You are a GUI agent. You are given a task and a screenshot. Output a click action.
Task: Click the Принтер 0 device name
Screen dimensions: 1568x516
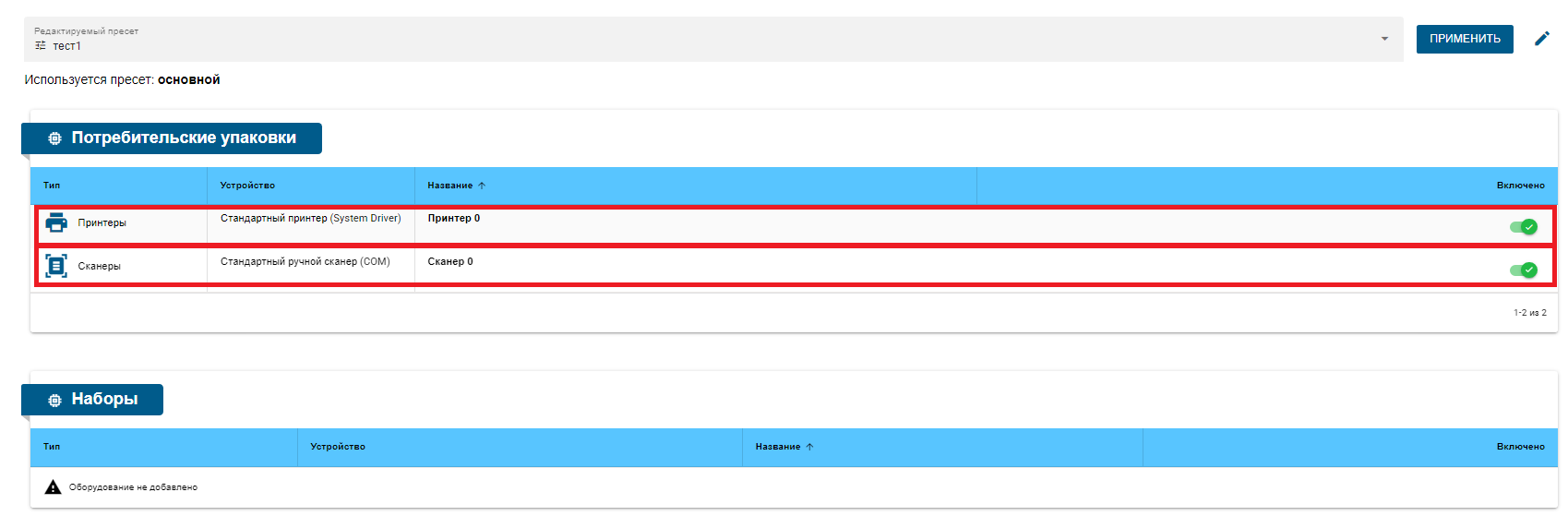[x=453, y=219]
